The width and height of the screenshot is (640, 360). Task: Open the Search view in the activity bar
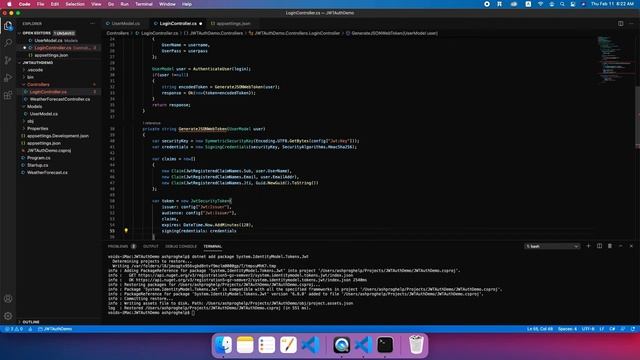coord(8,43)
